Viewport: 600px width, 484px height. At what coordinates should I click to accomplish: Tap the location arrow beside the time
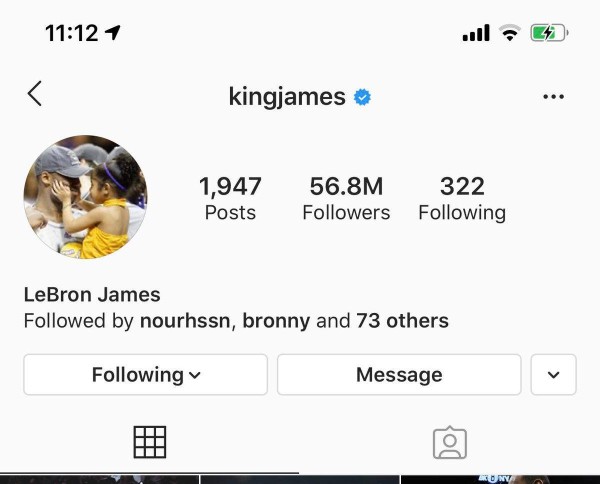tap(112, 33)
